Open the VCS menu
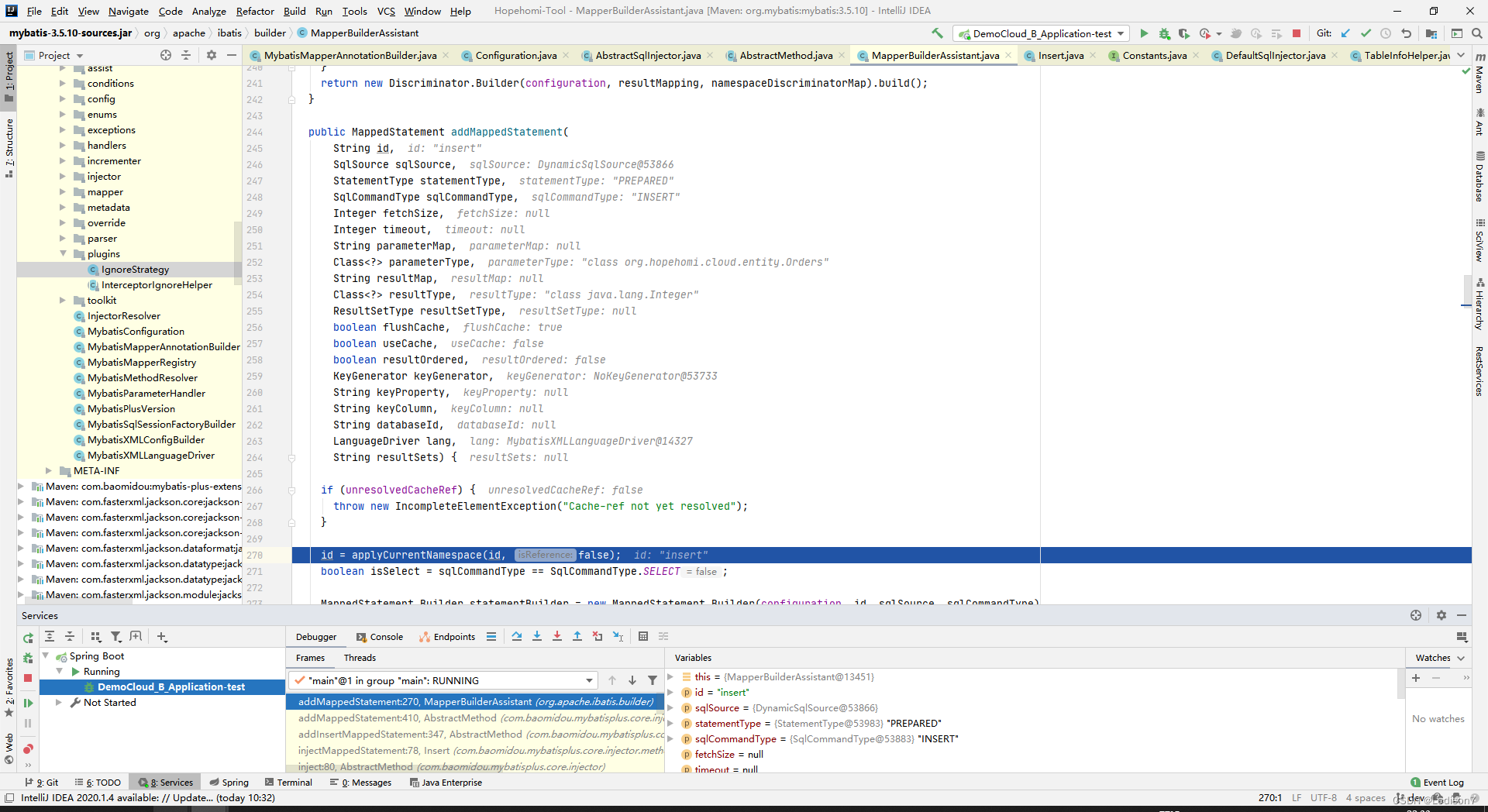The width and height of the screenshot is (1488, 812). 386,11
